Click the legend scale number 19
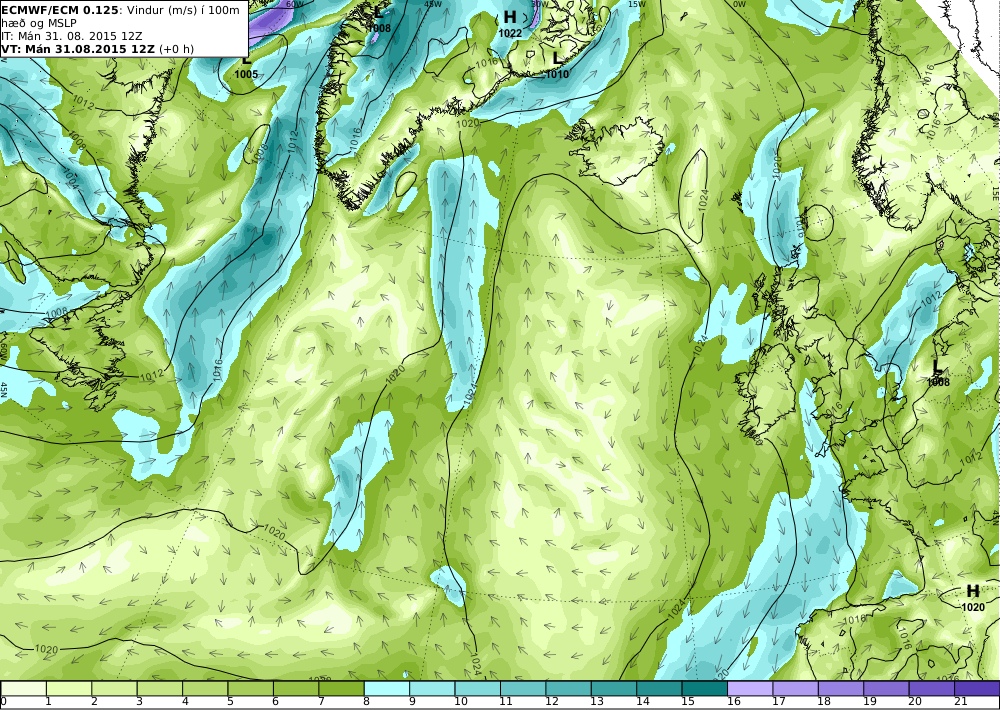 click(x=870, y=702)
